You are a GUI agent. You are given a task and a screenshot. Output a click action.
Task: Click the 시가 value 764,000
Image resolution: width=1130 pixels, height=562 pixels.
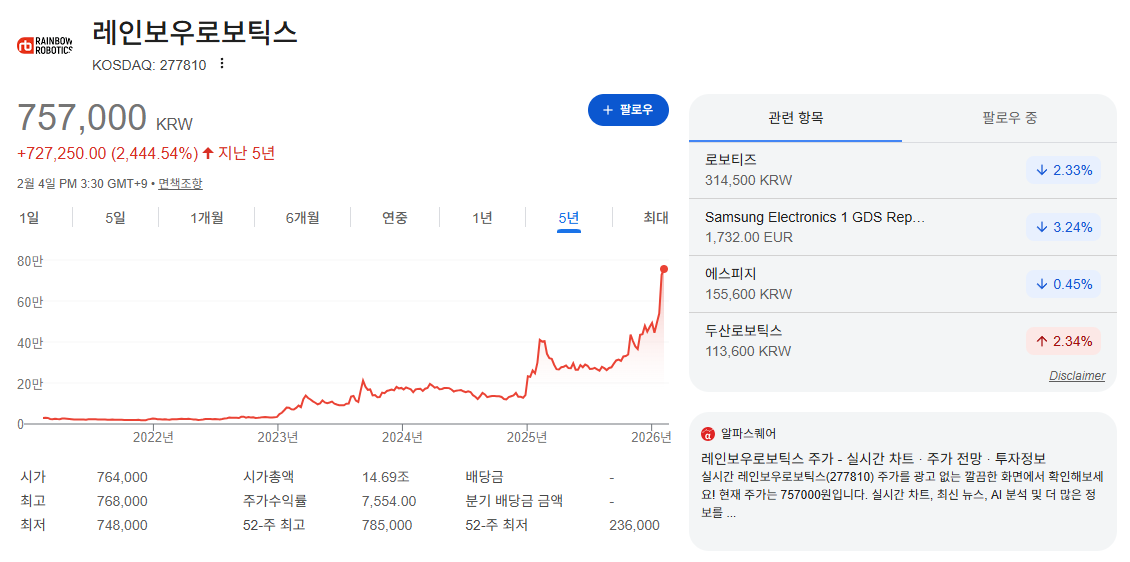[122, 477]
